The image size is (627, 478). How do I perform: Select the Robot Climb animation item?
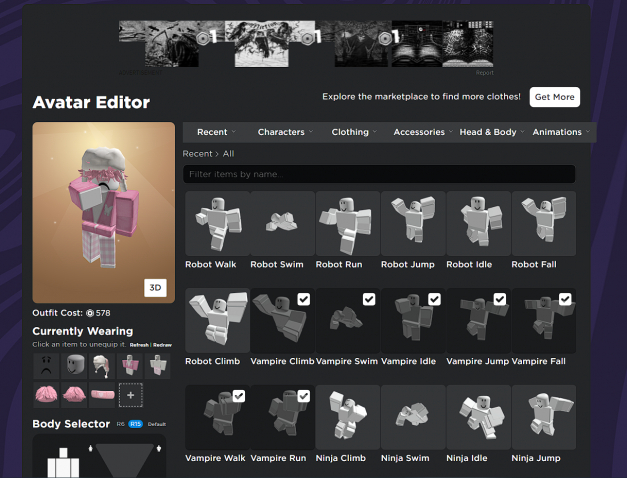(217, 321)
